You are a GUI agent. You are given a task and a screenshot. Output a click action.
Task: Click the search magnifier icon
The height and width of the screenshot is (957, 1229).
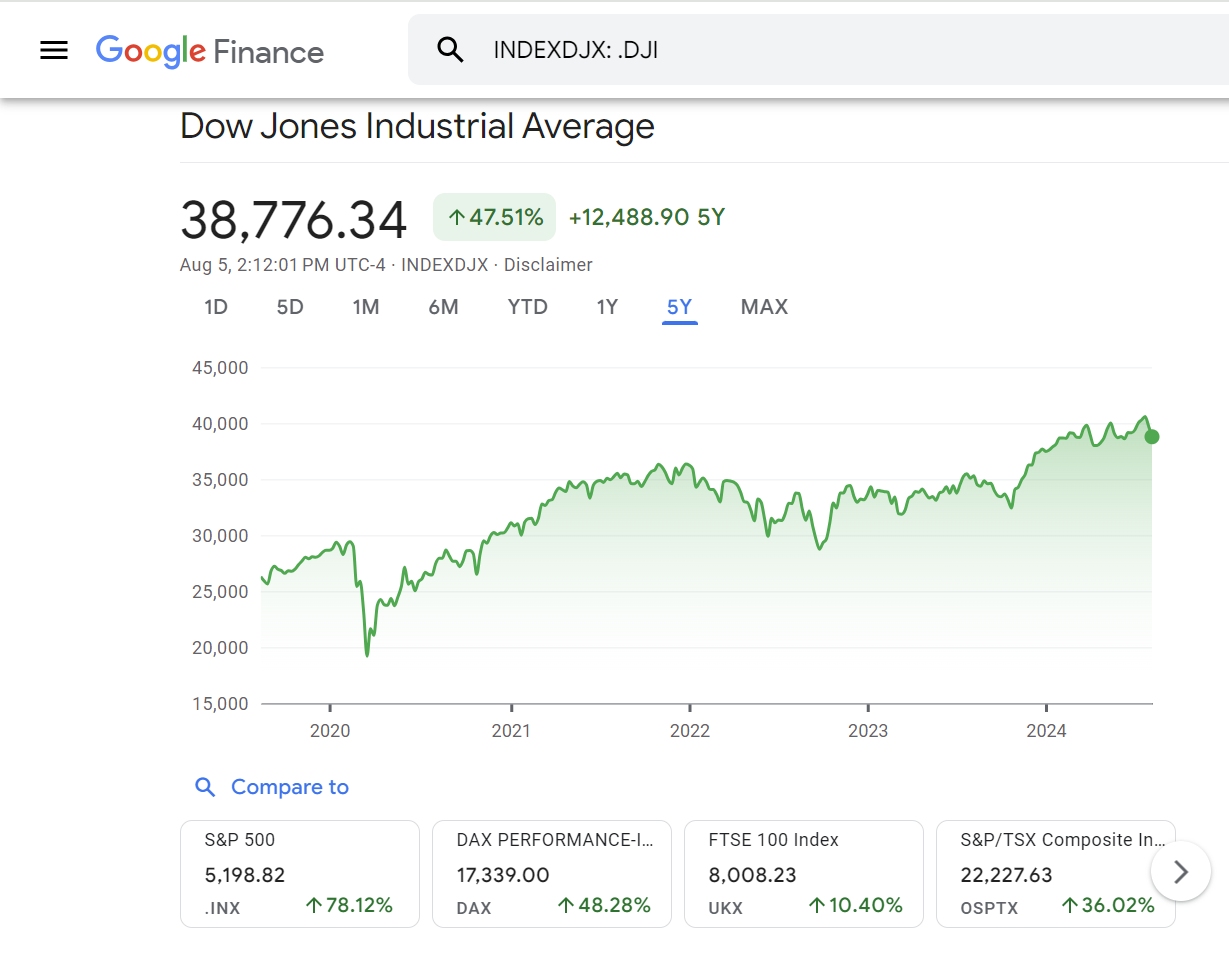pyautogui.click(x=451, y=50)
